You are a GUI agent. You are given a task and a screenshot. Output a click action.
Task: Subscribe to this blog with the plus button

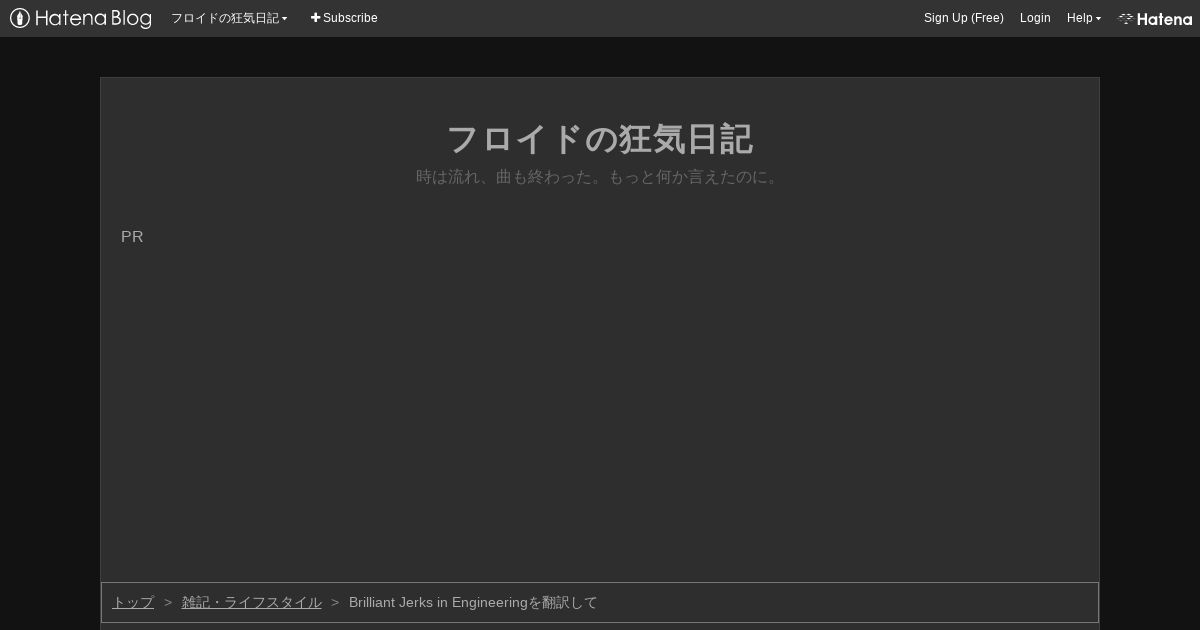344,18
